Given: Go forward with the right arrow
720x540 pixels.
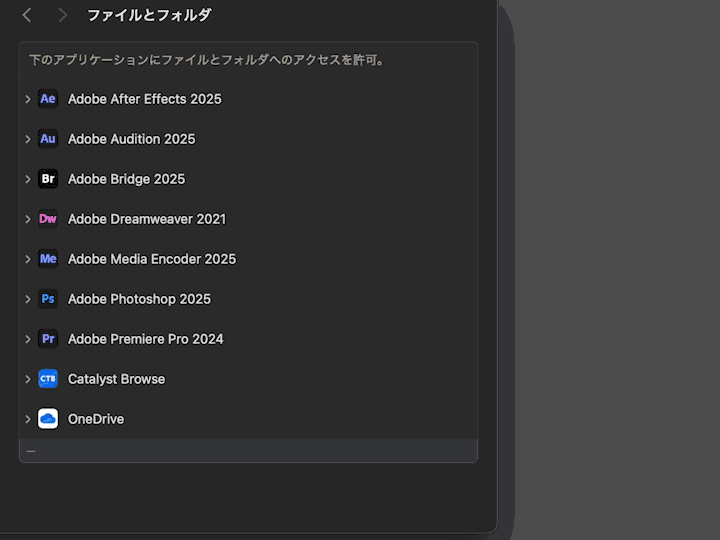Looking at the screenshot, I should 63,15.
